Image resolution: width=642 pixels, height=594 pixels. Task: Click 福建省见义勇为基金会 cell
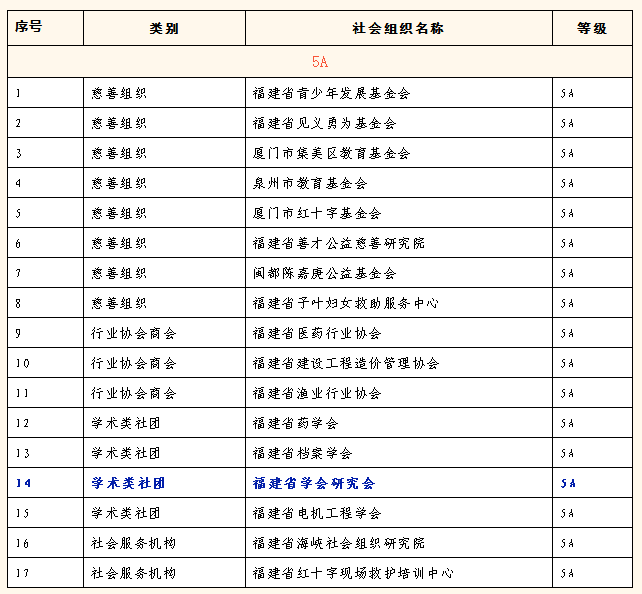(x=324, y=123)
